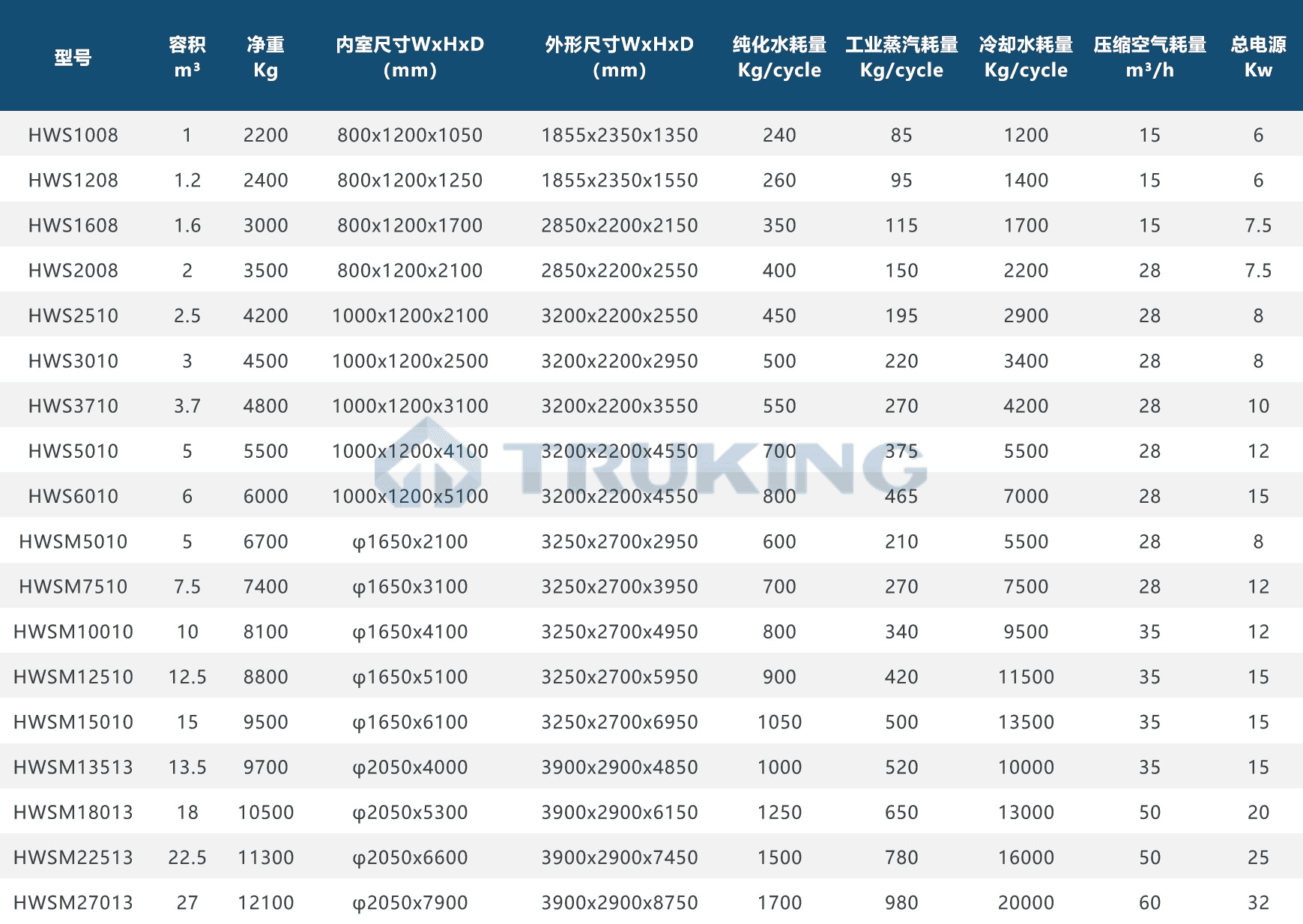The width and height of the screenshot is (1303, 924).
Task: Select outer dimension 3900x2900x6150 cell
Action: 620,812
